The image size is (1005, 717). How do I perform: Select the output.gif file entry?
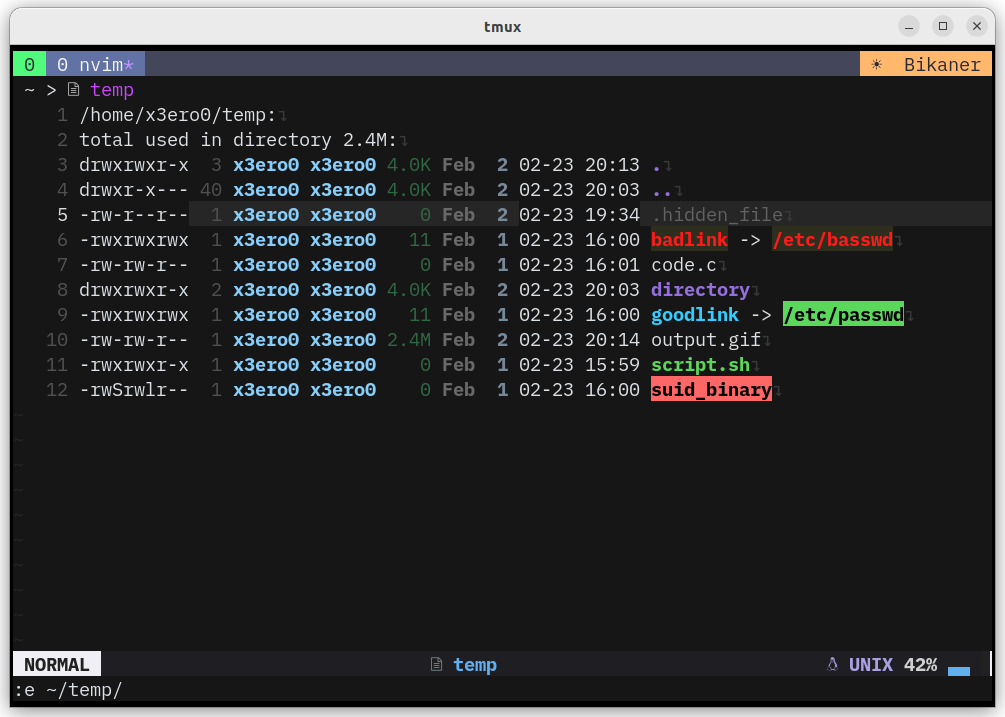tap(706, 340)
